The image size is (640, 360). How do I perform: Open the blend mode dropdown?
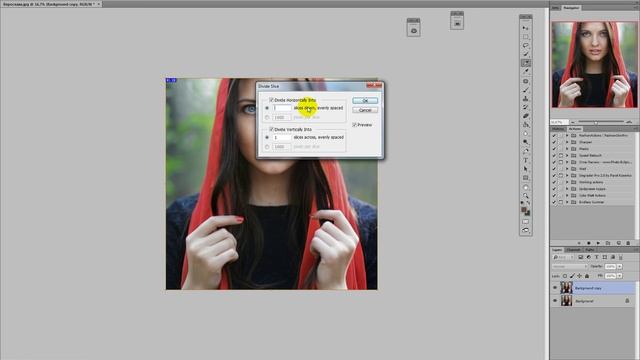tap(570, 267)
